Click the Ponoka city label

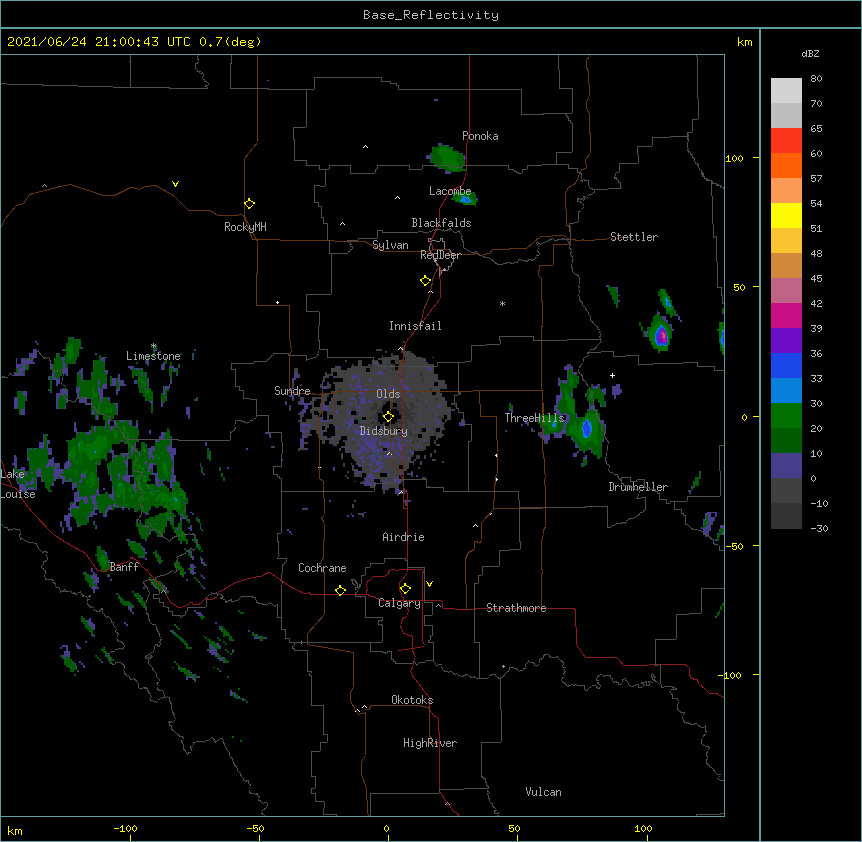point(480,136)
